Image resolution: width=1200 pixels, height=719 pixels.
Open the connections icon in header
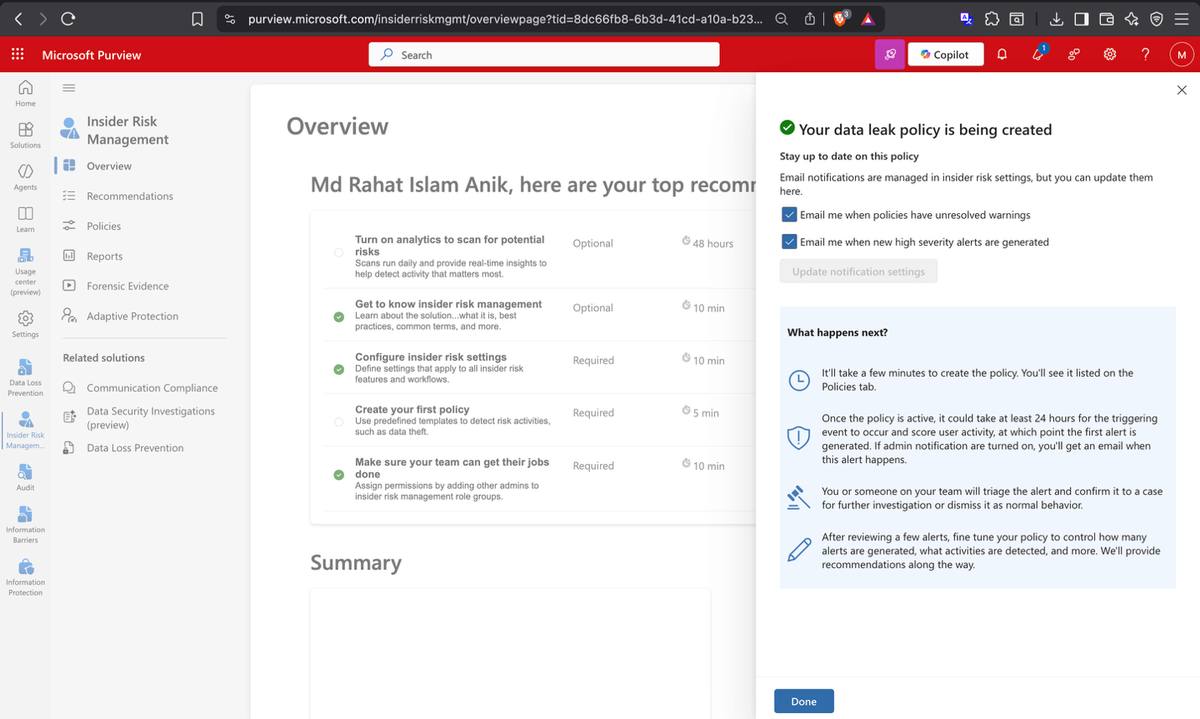pos(1074,54)
